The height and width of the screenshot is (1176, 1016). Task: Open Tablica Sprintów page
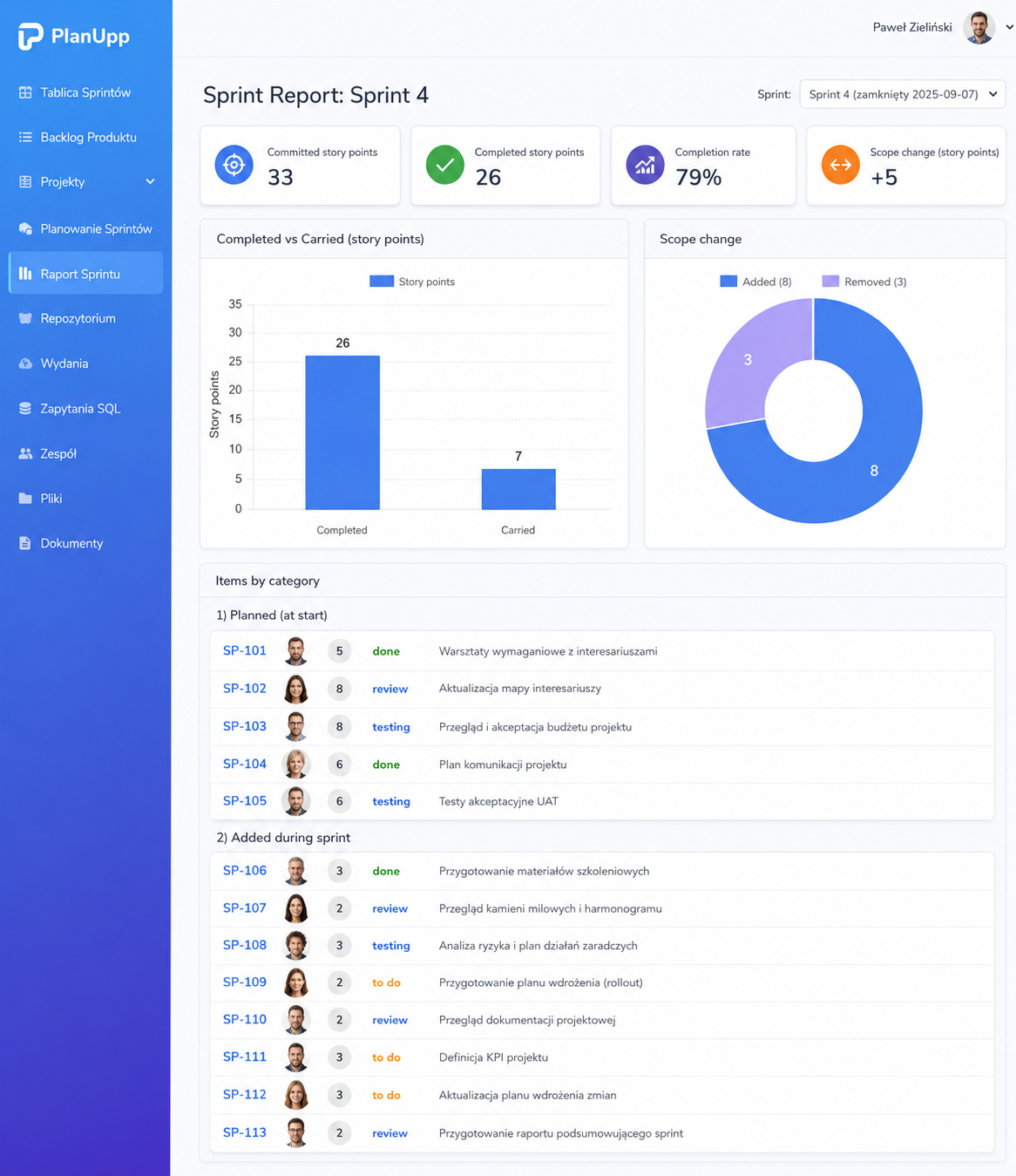point(85,92)
